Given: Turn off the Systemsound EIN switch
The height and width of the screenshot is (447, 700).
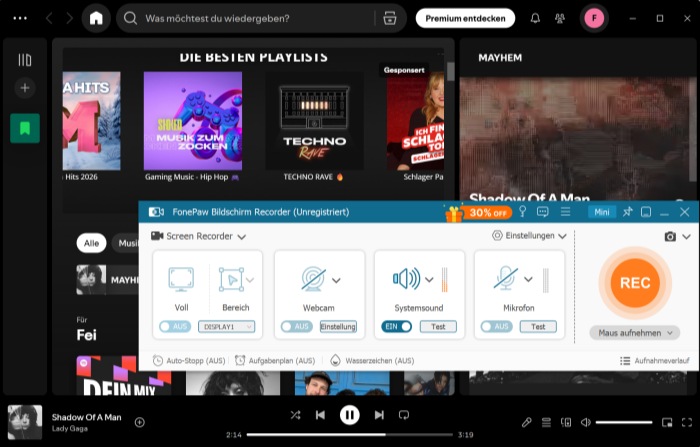Looking at the screenshot, I should tap(396, 326).
